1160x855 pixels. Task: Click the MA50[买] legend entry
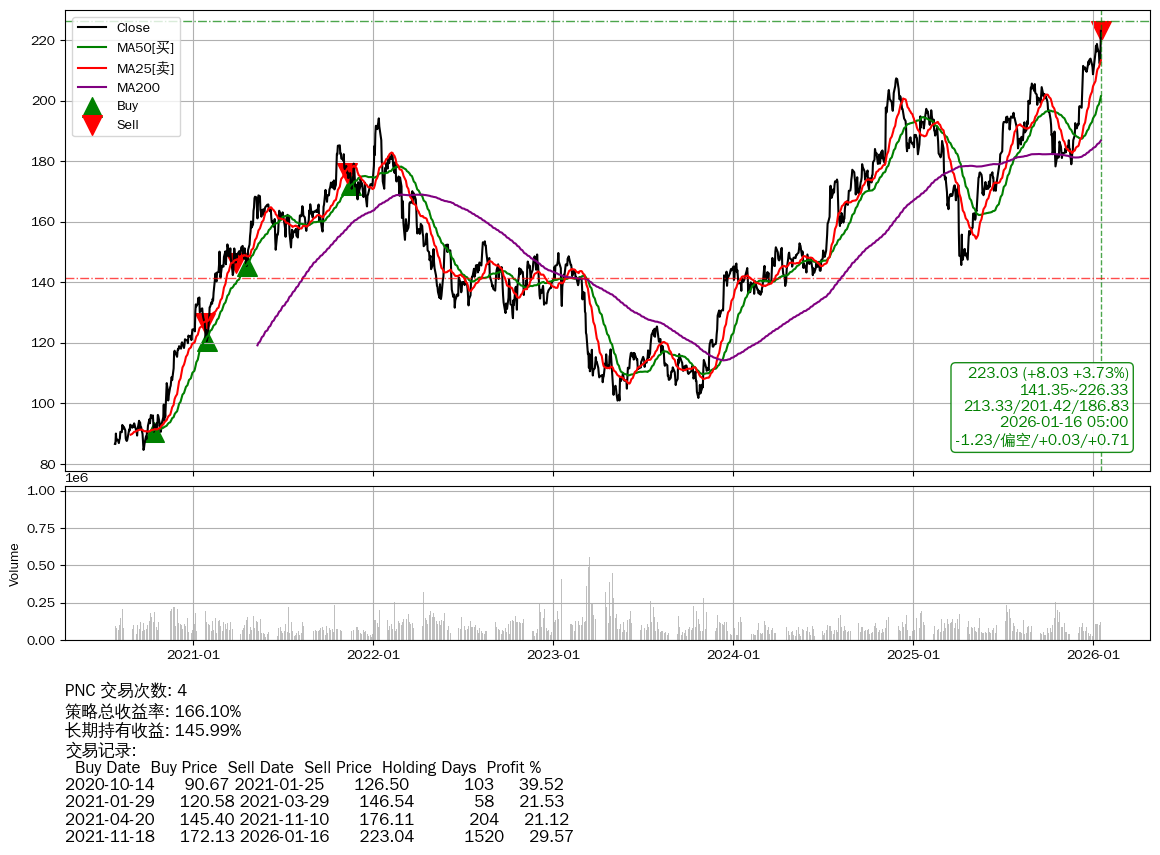[x=144, y=48]
